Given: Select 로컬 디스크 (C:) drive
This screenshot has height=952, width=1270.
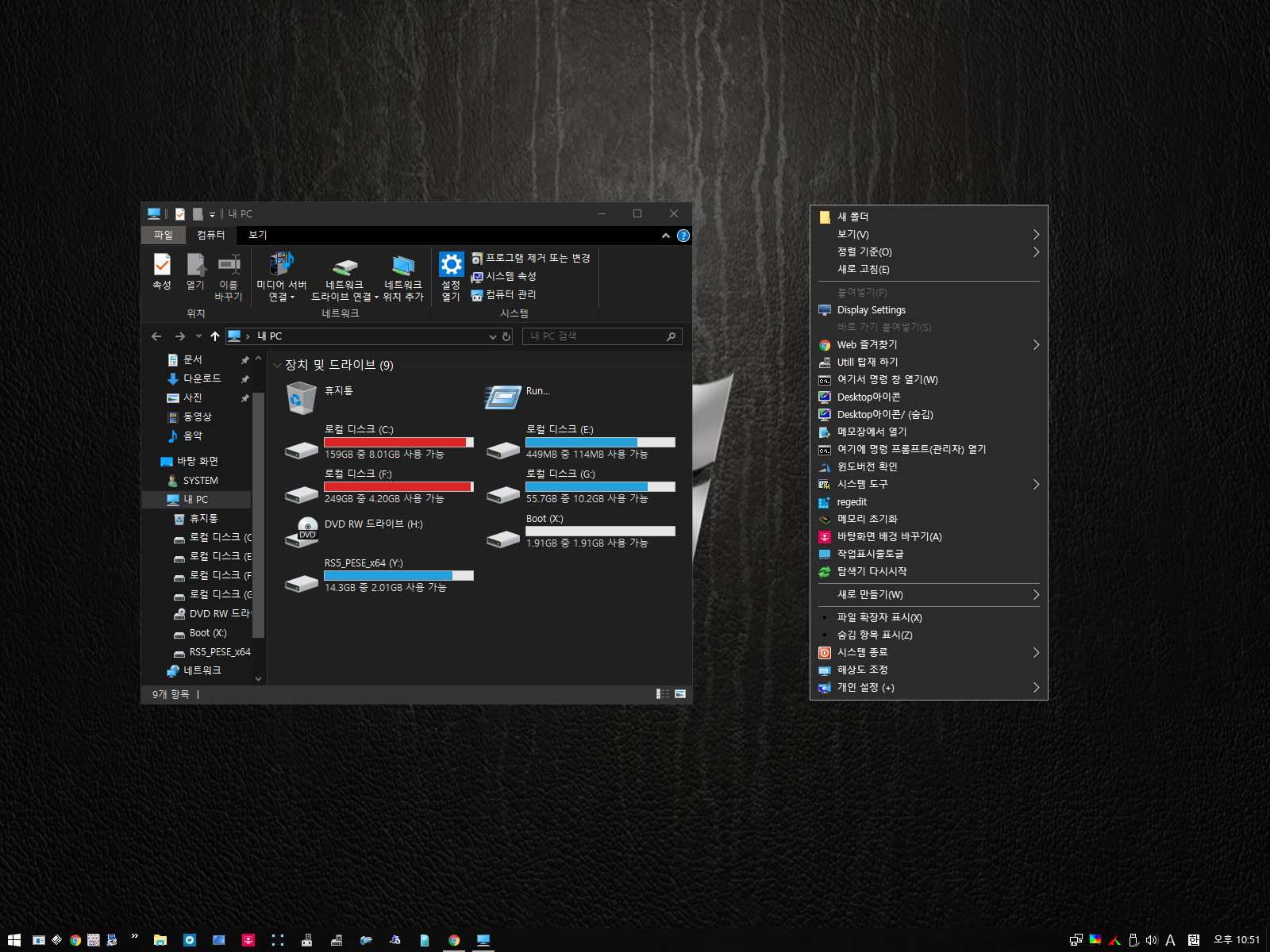Looking at the screenshot, I should (379, 443).
